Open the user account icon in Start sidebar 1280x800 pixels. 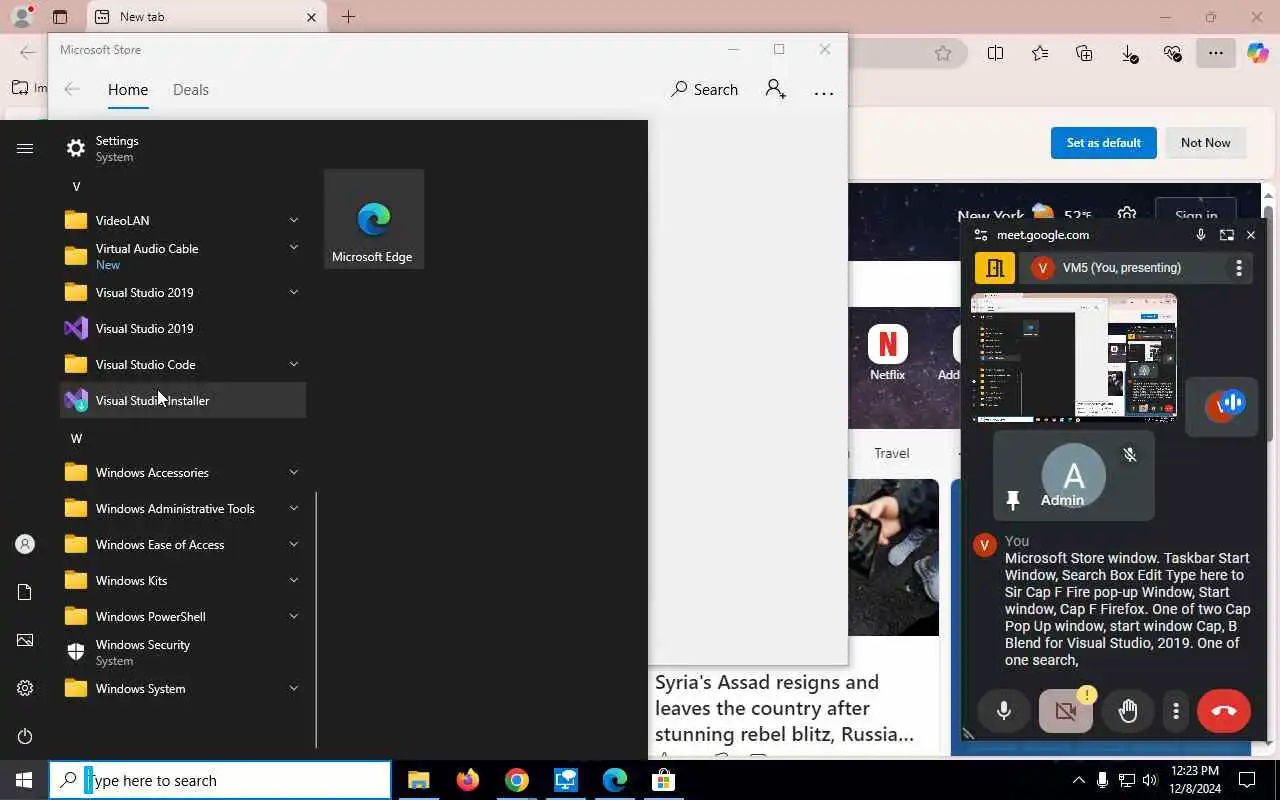pyautogui.click(x=25, y=544)
